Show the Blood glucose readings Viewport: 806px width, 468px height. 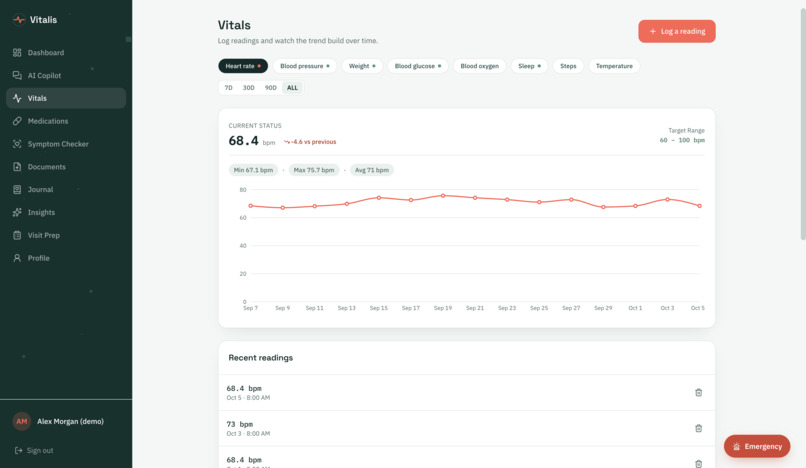pyautogui.click(x=418, y=66)
